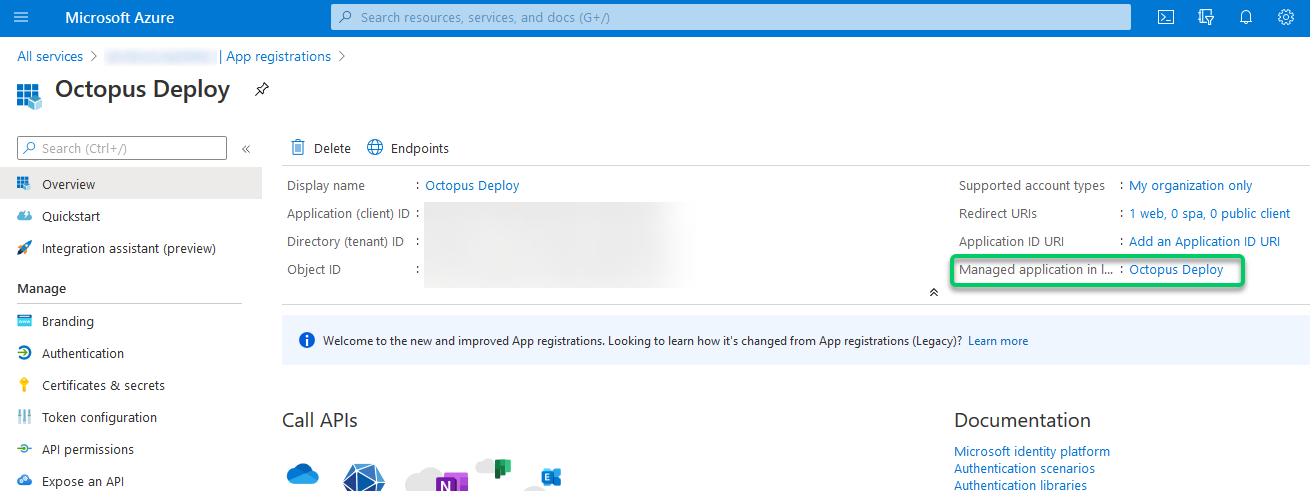Click the API permissions icon
1310x491 pixels.
click(25, 449)
